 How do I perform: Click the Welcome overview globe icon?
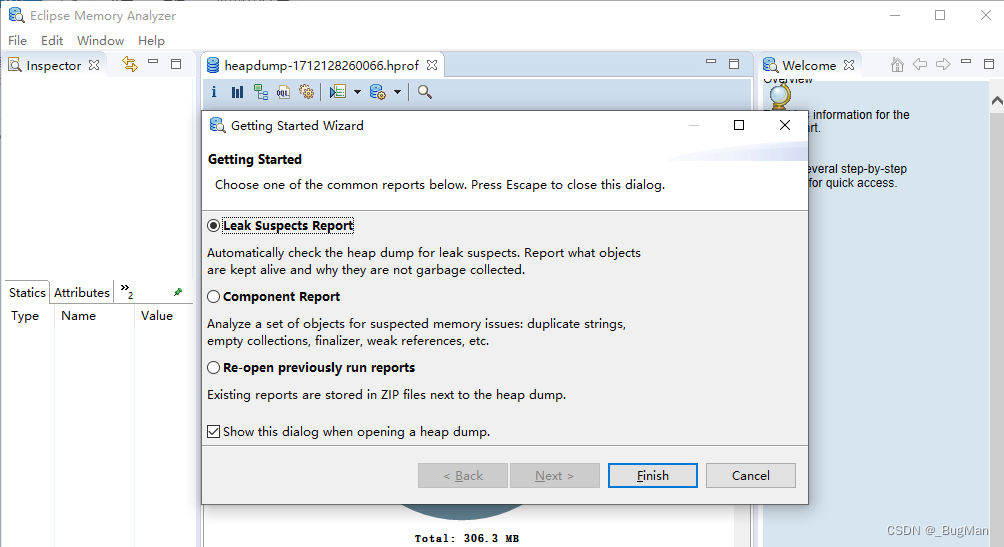point(780,95)
